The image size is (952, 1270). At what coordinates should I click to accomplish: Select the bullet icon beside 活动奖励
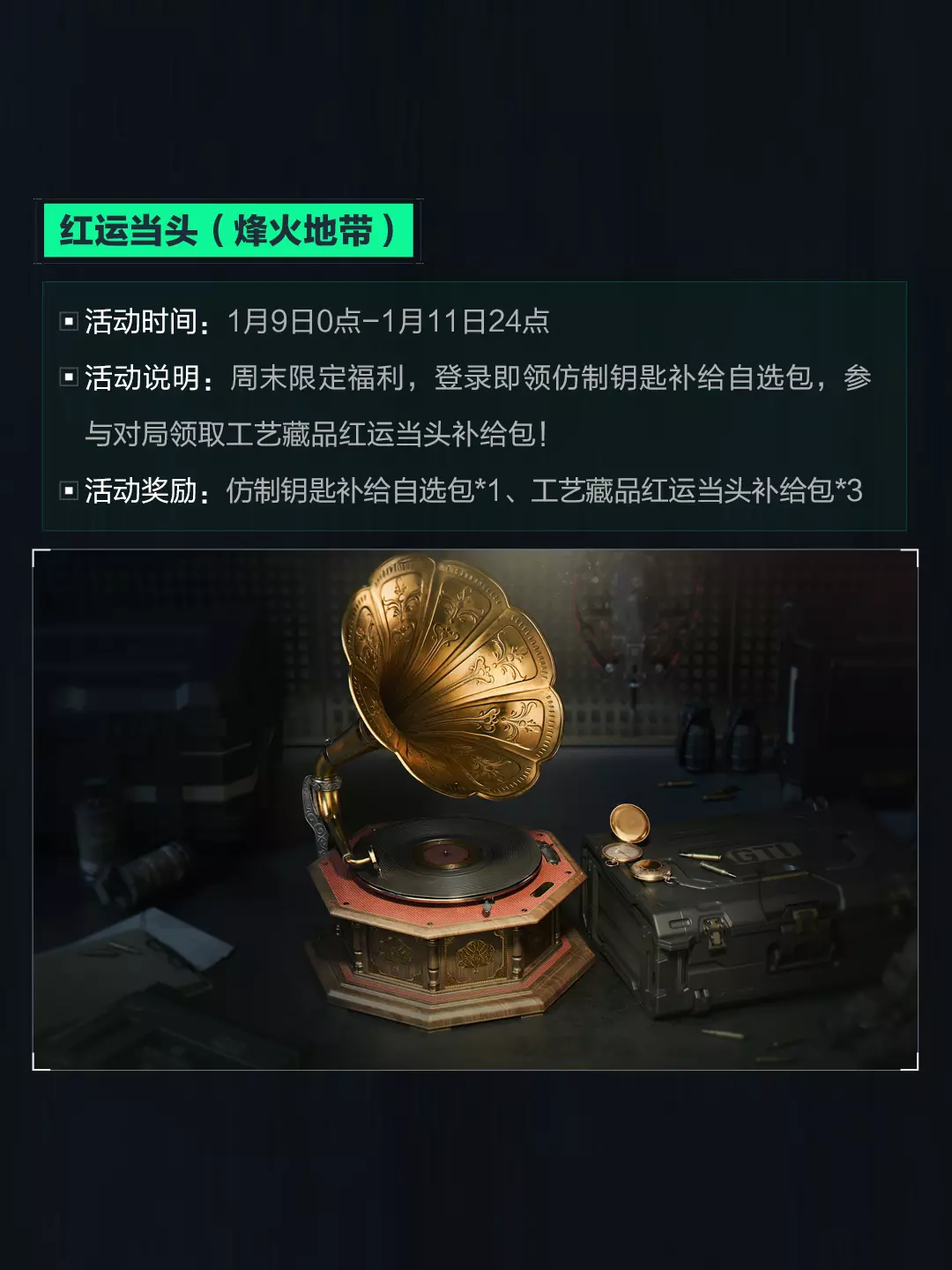tap(69, 490)
